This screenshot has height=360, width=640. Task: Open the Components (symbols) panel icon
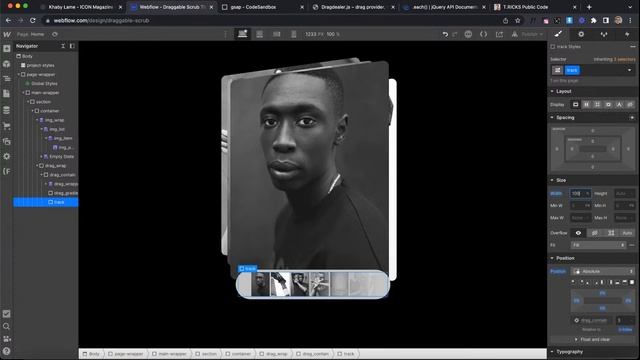tap(7, 64)
